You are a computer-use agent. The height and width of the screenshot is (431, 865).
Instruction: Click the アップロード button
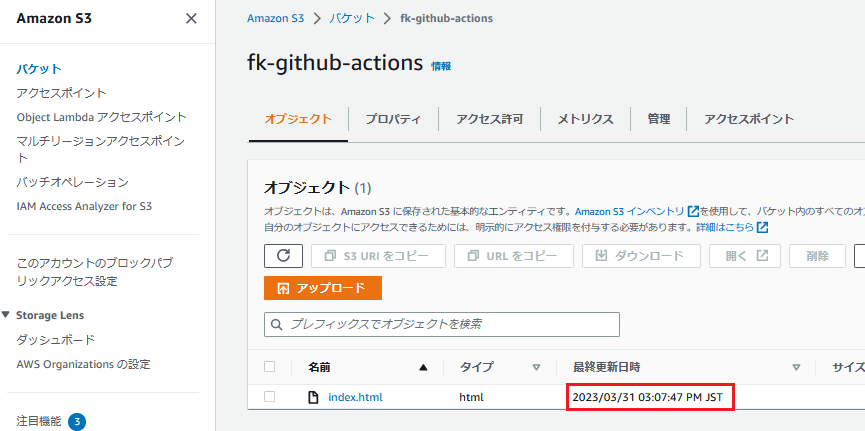(323, 288)
